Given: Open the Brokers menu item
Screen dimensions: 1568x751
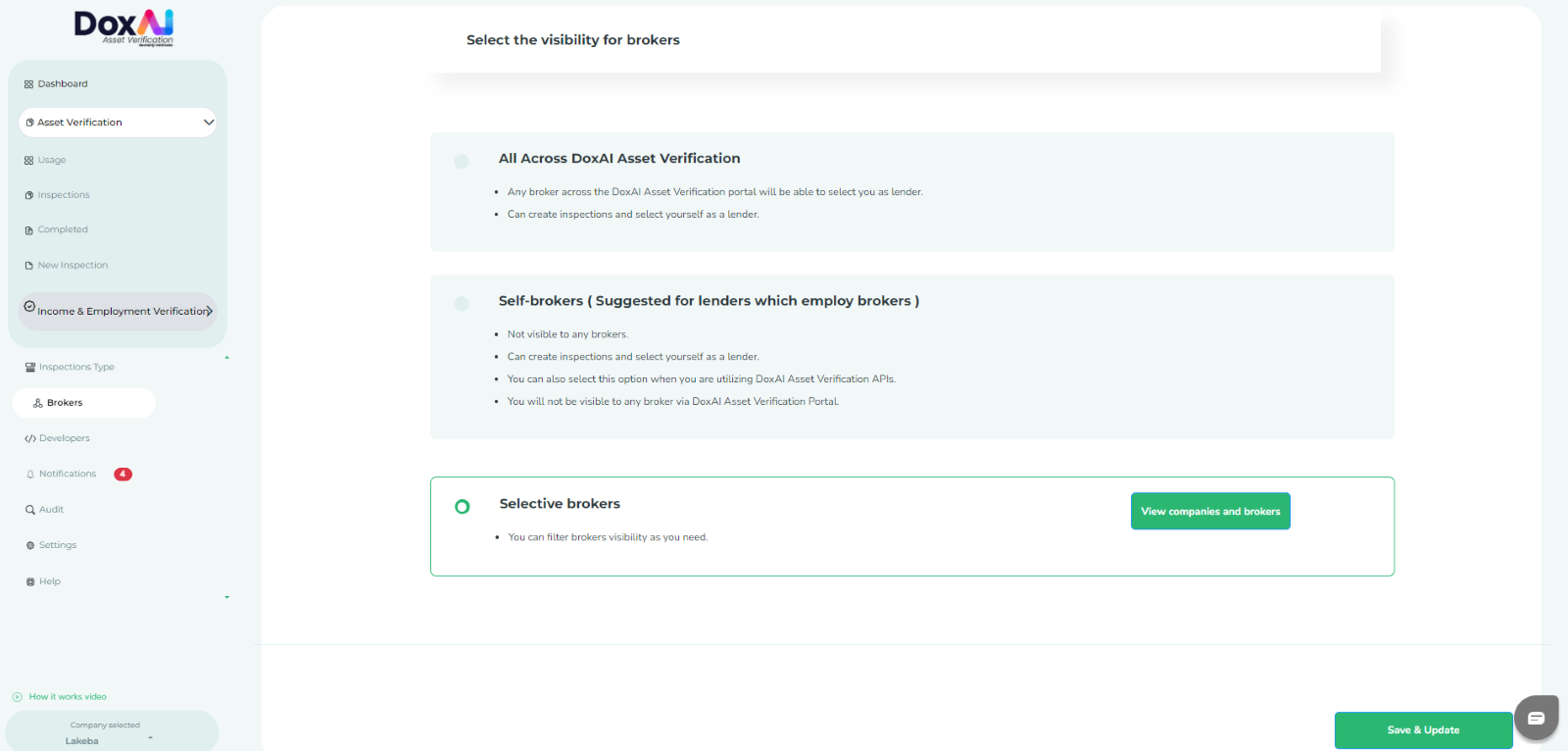Looking at the screenshot, I should pyautogui.click(x=65, y=403).
